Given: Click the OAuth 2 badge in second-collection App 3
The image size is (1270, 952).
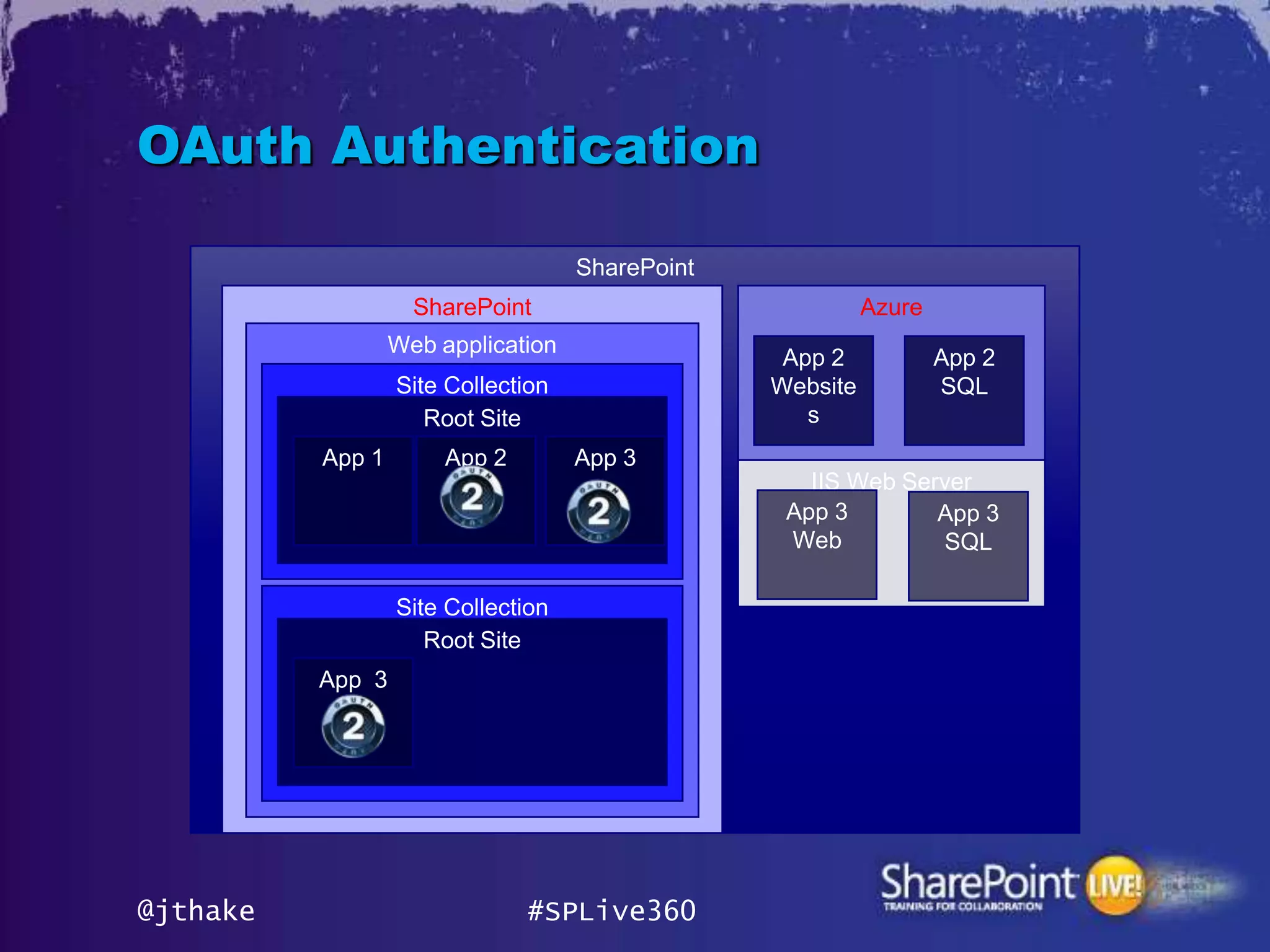Looking at the screenshot, I should 353,726.
